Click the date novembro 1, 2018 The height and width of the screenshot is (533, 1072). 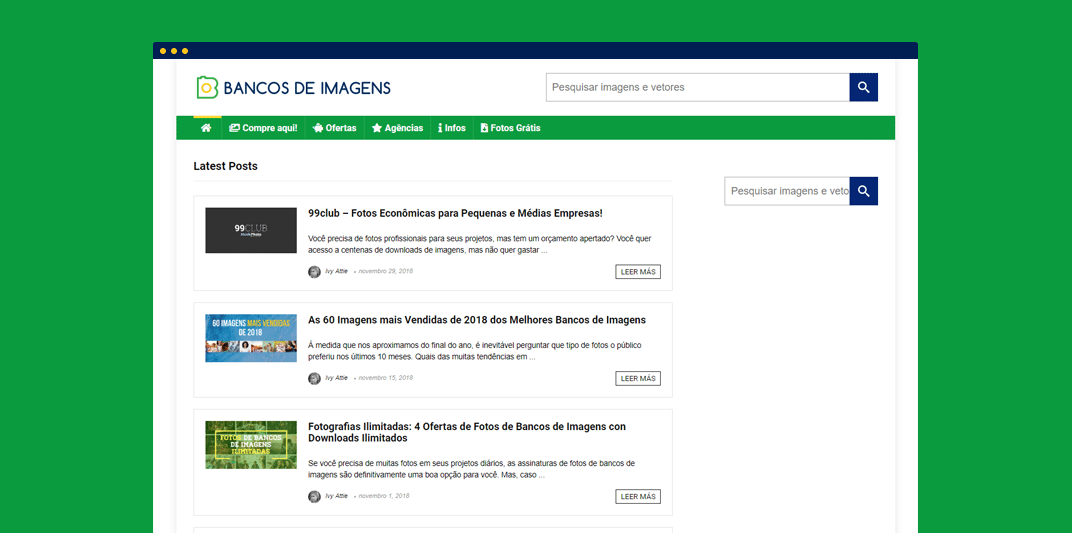coord(384,496)
